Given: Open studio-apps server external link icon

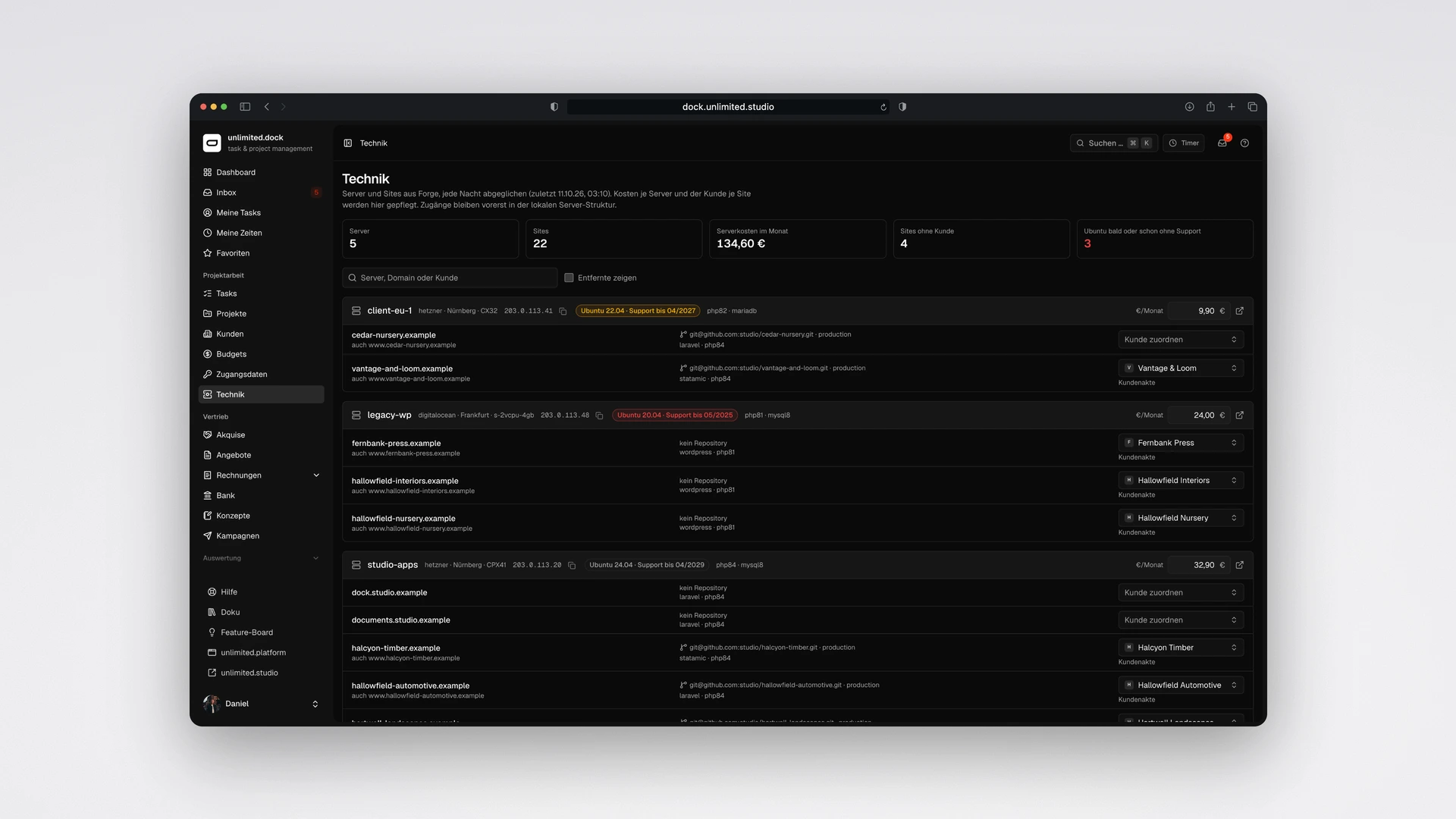Looking at the screenshot, I should coord(1240,565).
